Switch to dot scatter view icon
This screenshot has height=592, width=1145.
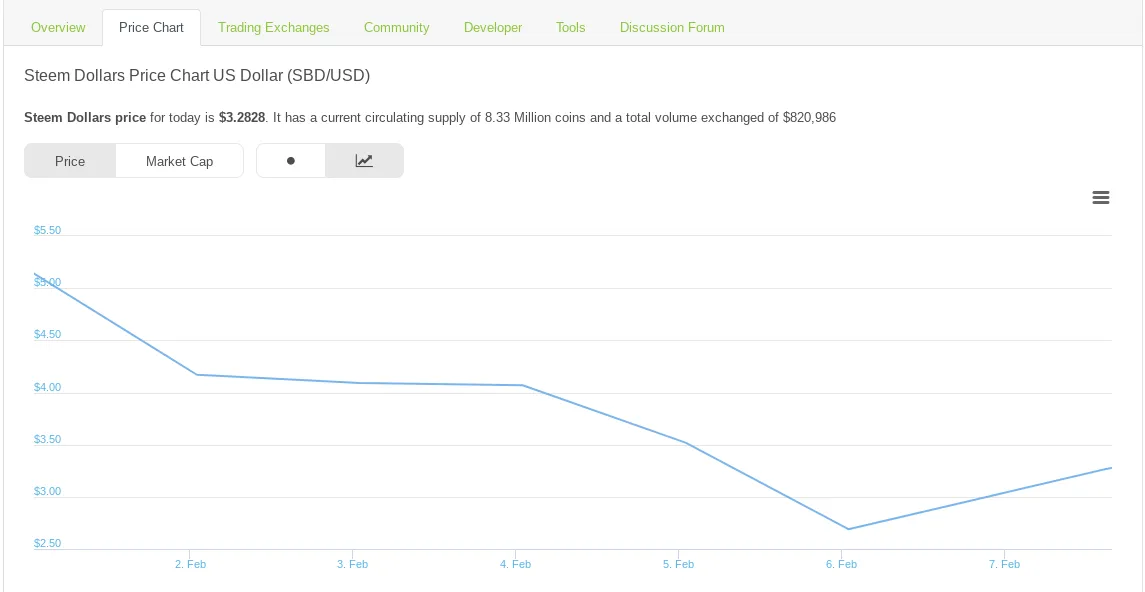pyautogui.click(x=291, y=161)
